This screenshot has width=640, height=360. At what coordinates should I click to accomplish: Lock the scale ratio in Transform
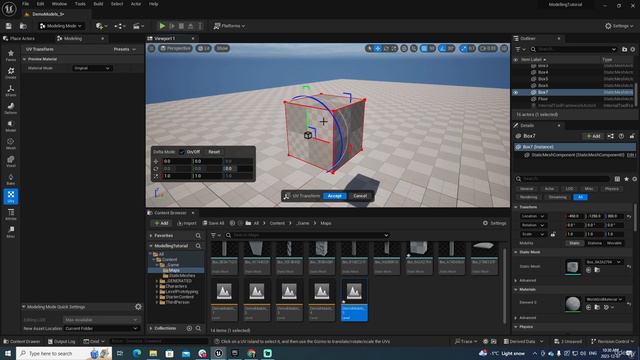(553, 234)
